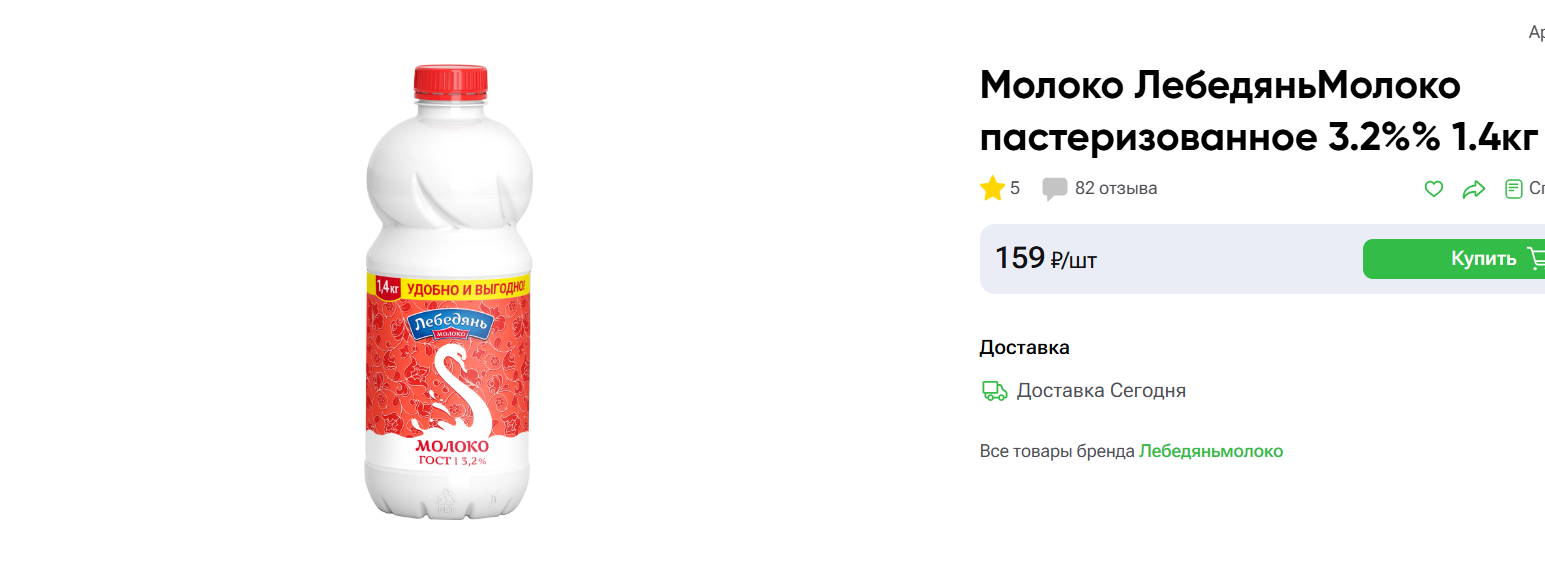Click the price 159 ₽/шт
The height and width of the screenshot is (570, 1545).
(x=1045, y=259)
